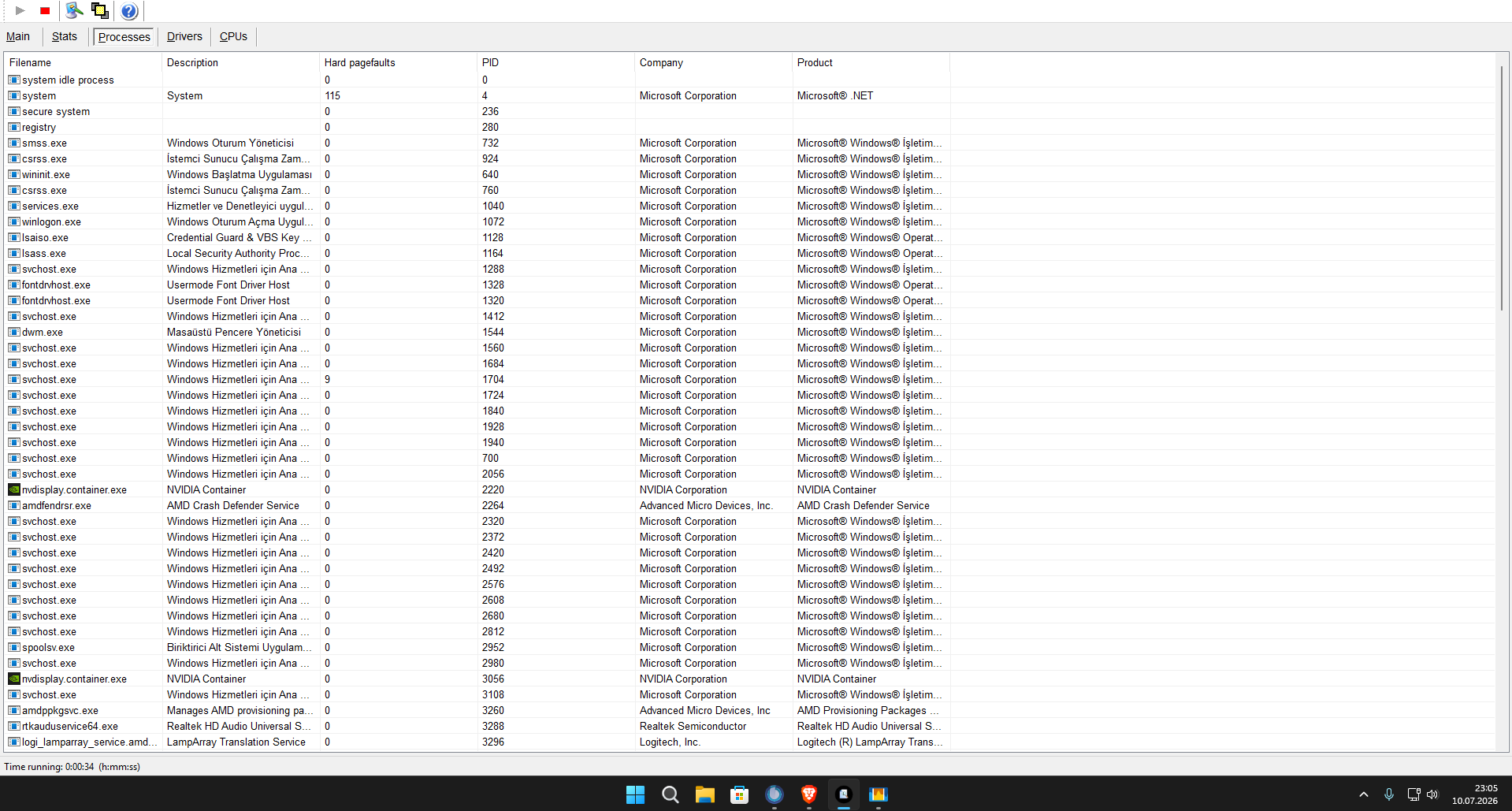Screen dimensions: 1512x811
Task: Select the first nvdisplay.container.exe NVIDIA icon
Action: pos(14,489)
